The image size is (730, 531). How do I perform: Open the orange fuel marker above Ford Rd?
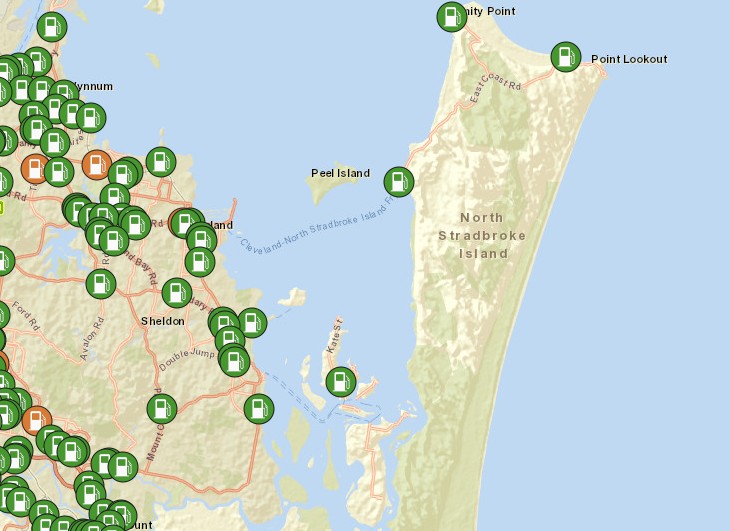click(36, 167)
